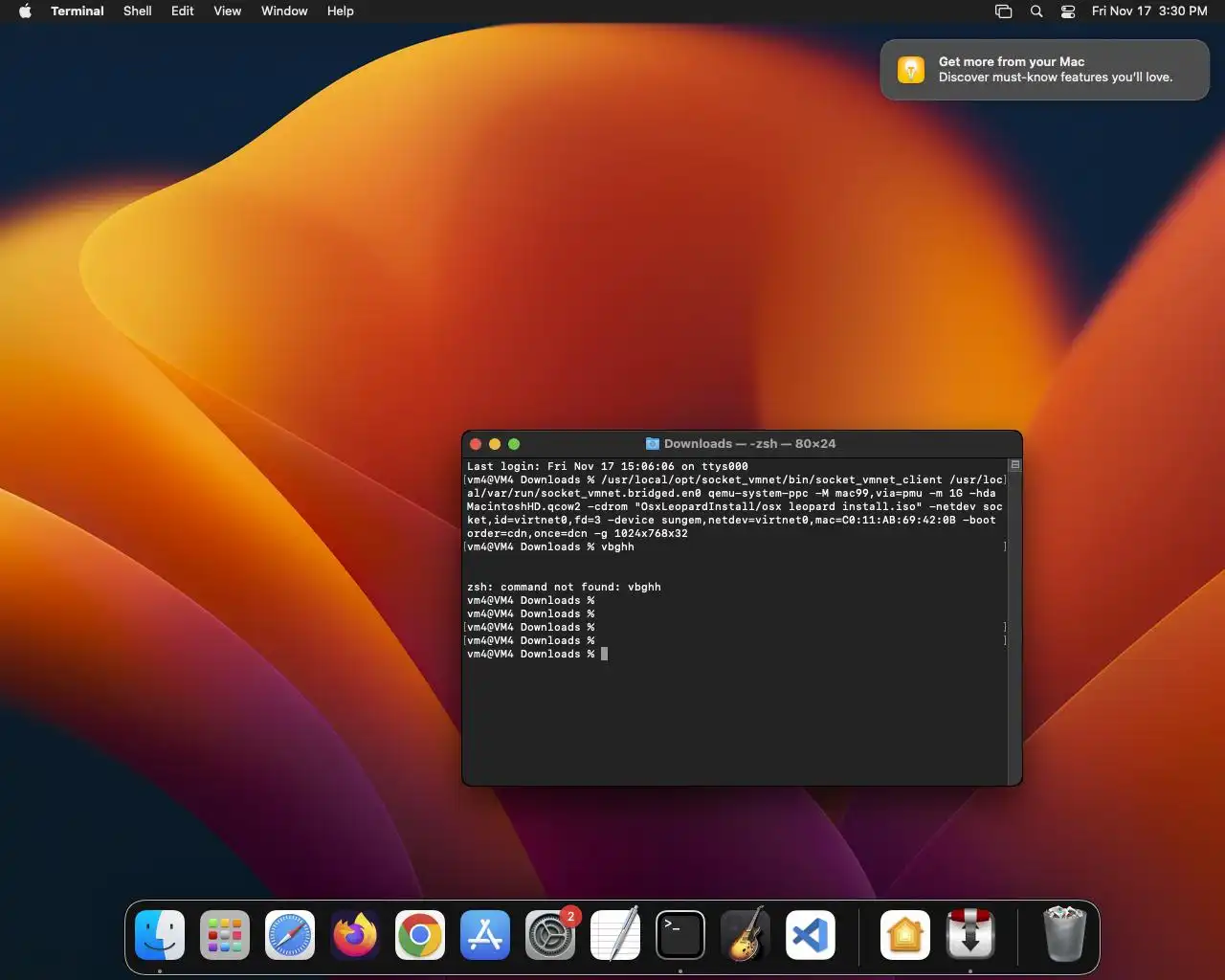Open Spotlight search in menu bar
Viewport: 1225px width, 980px height.
click(x=1036, y=11)
